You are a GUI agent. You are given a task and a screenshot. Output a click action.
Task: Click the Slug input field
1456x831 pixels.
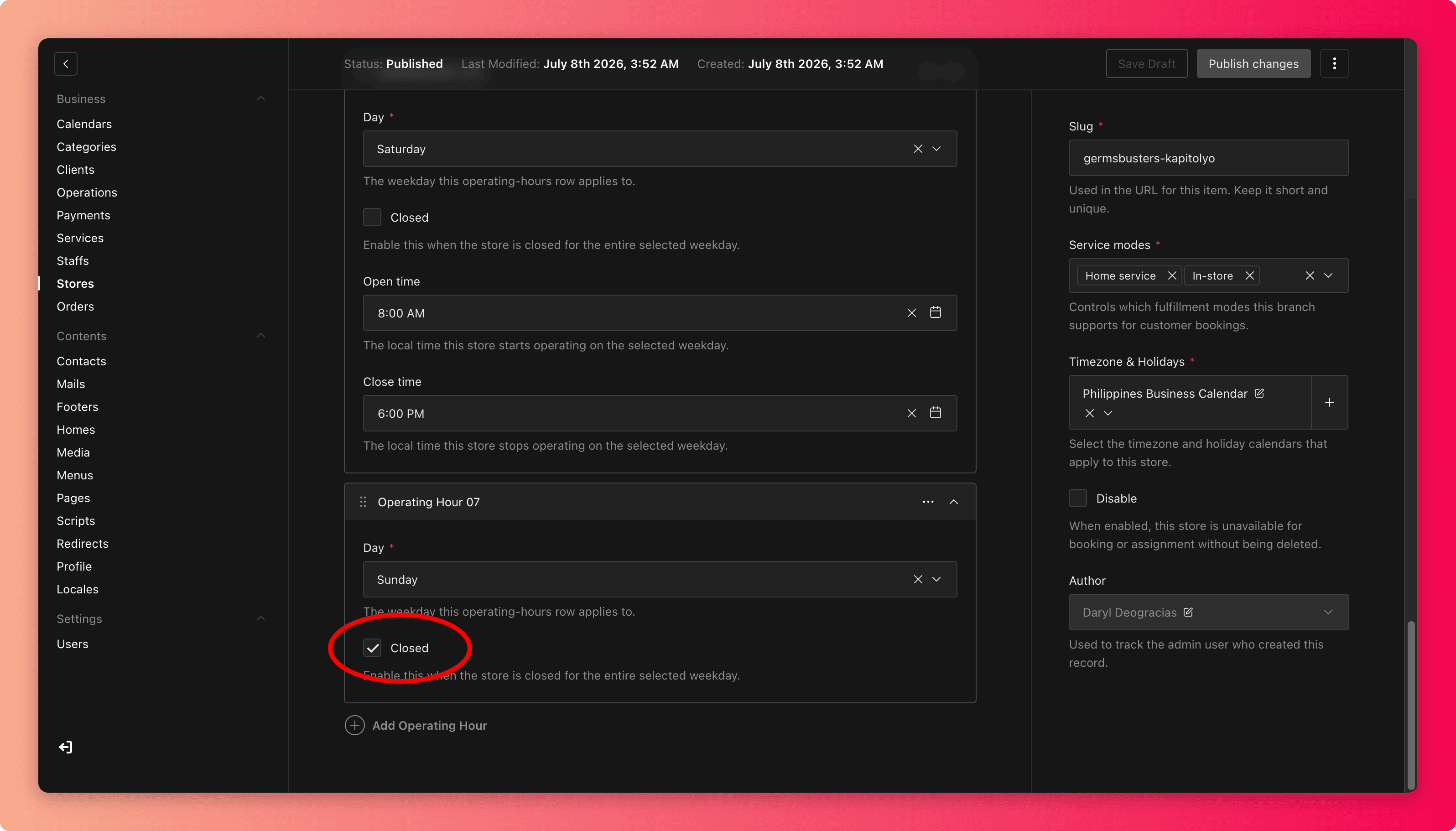click(1208, 158)
